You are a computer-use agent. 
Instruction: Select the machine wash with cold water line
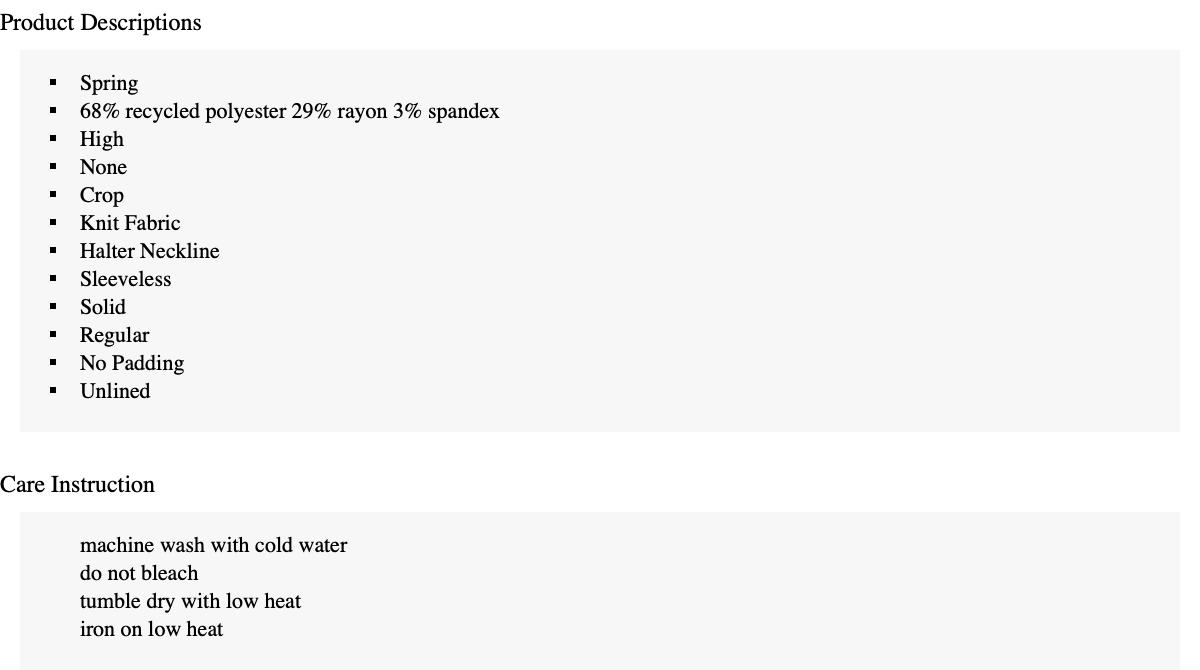(213, 545)
